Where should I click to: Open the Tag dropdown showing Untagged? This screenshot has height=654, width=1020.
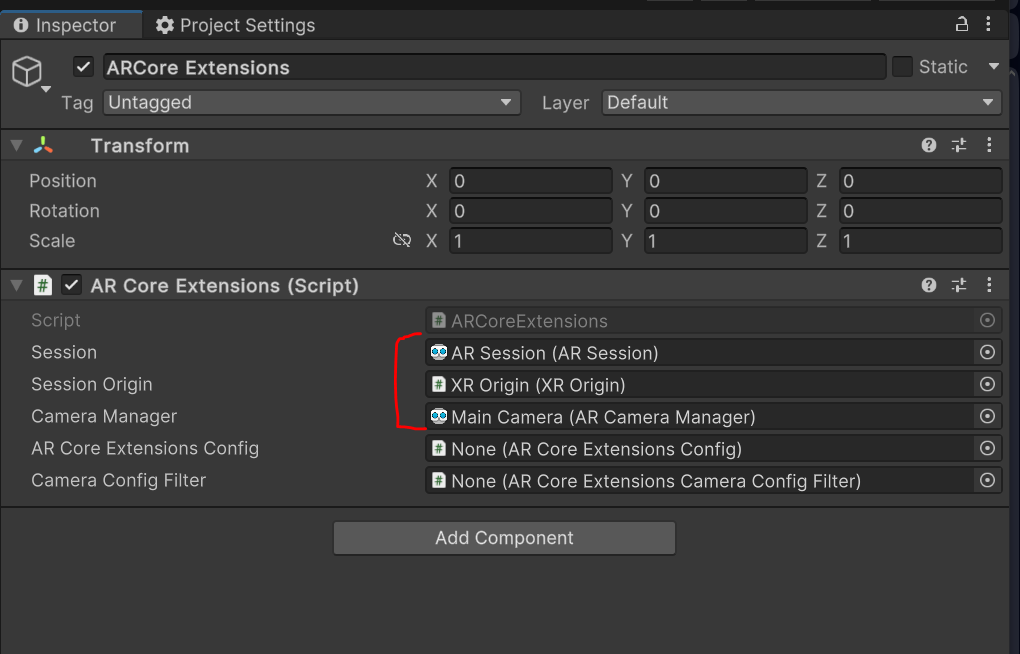coord(312,102)
